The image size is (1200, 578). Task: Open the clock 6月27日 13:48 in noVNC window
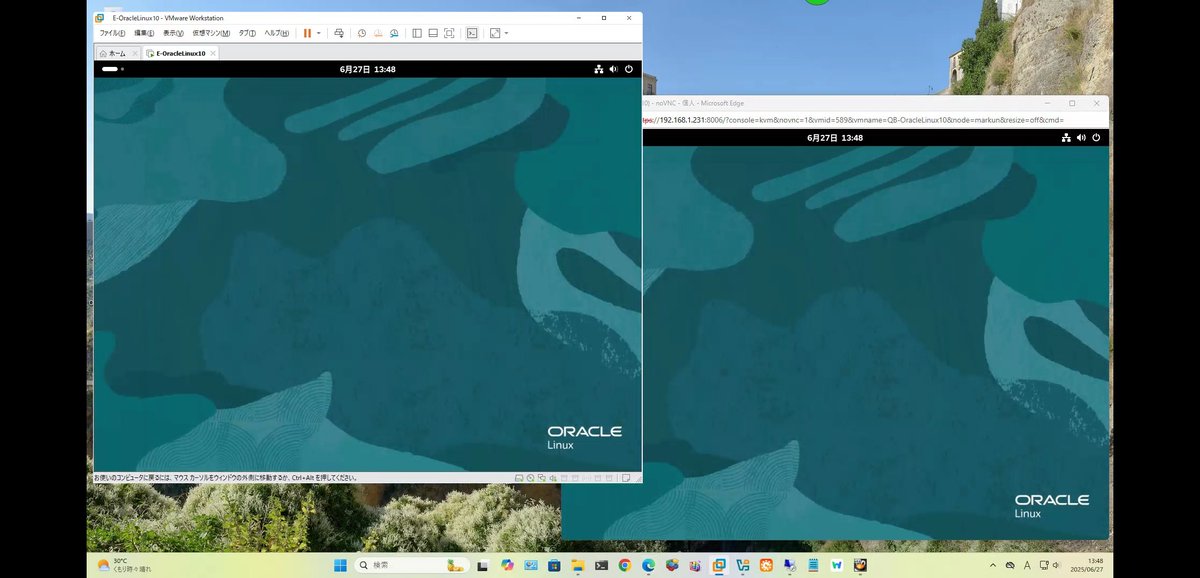click(835, 137)
